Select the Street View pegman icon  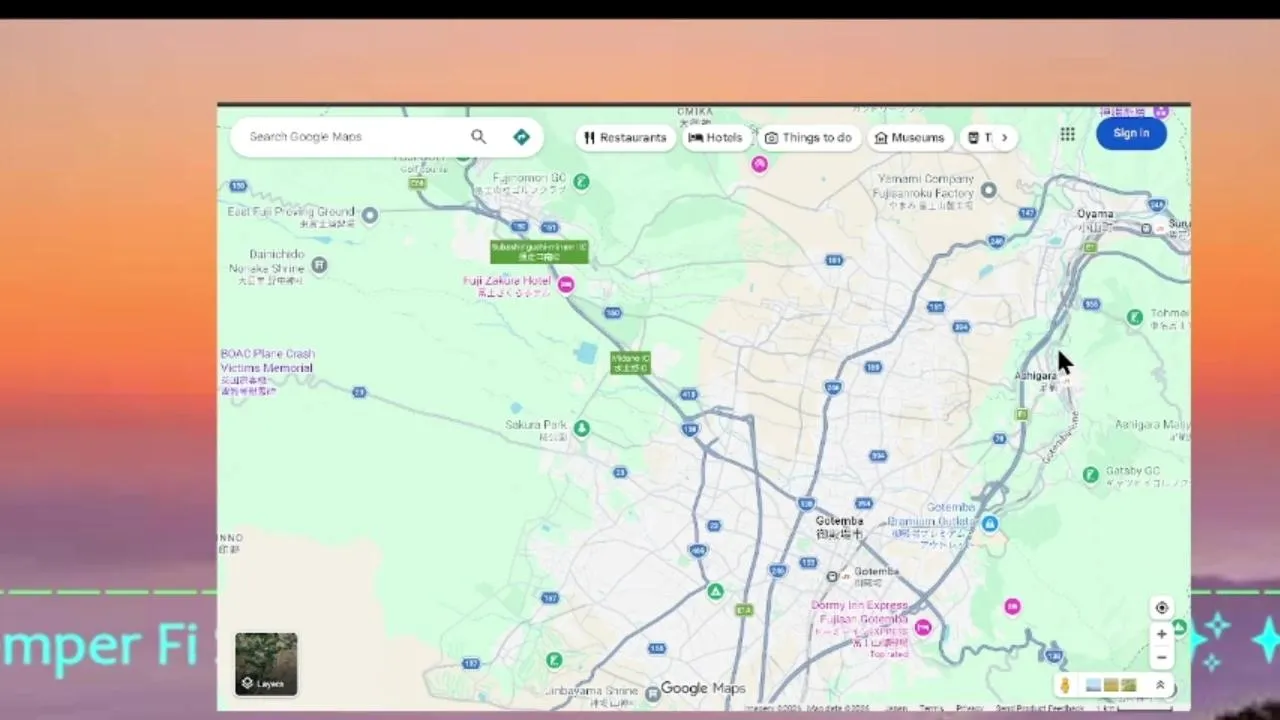(x=1066, y=685)
